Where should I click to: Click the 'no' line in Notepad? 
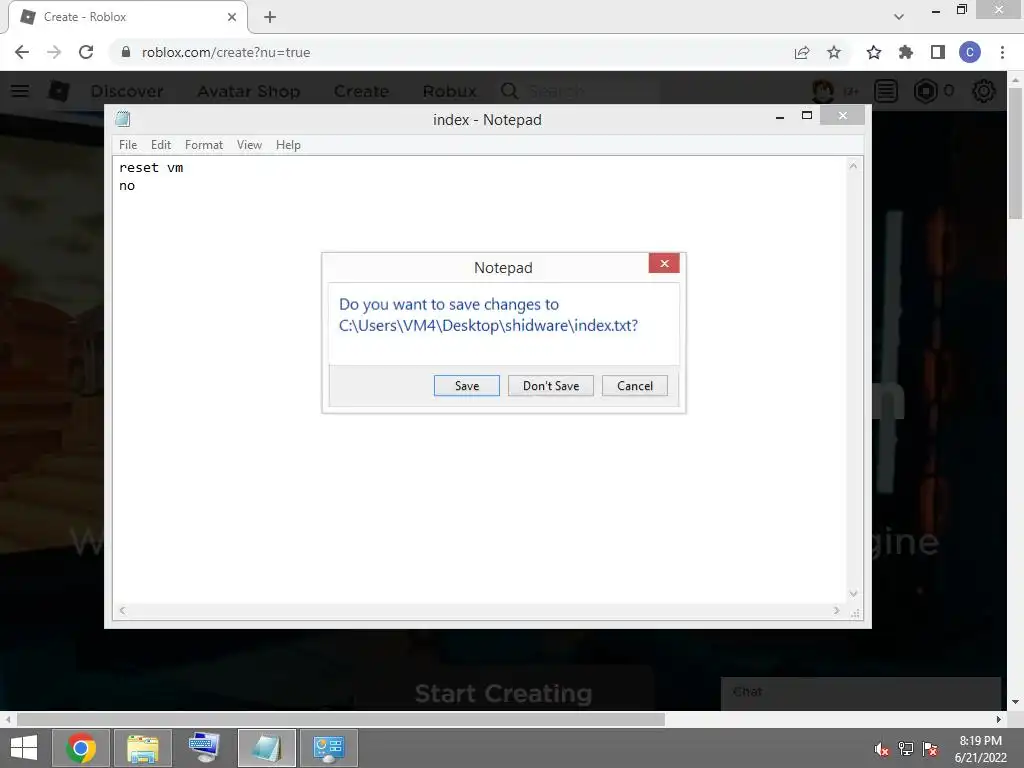pyautogui.click(x=127, y=186)
